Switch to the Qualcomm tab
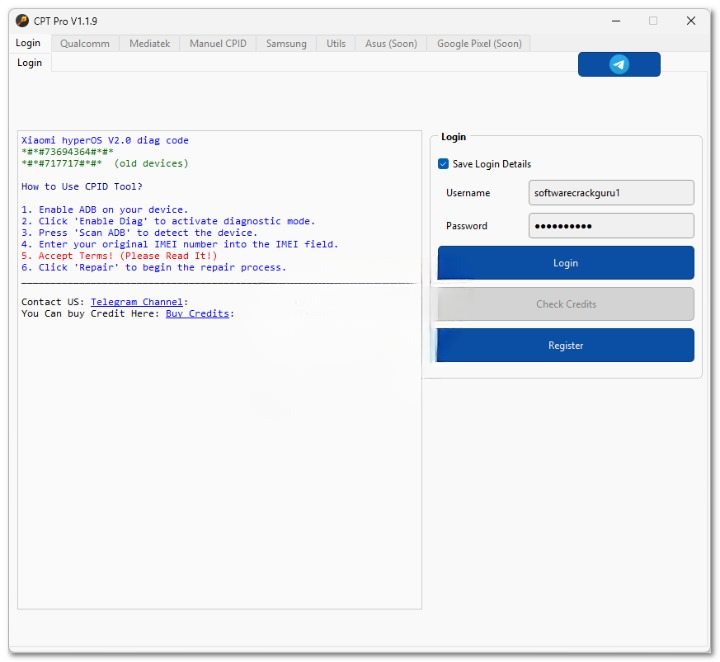The image size is (720, 662). click(85, 44)
